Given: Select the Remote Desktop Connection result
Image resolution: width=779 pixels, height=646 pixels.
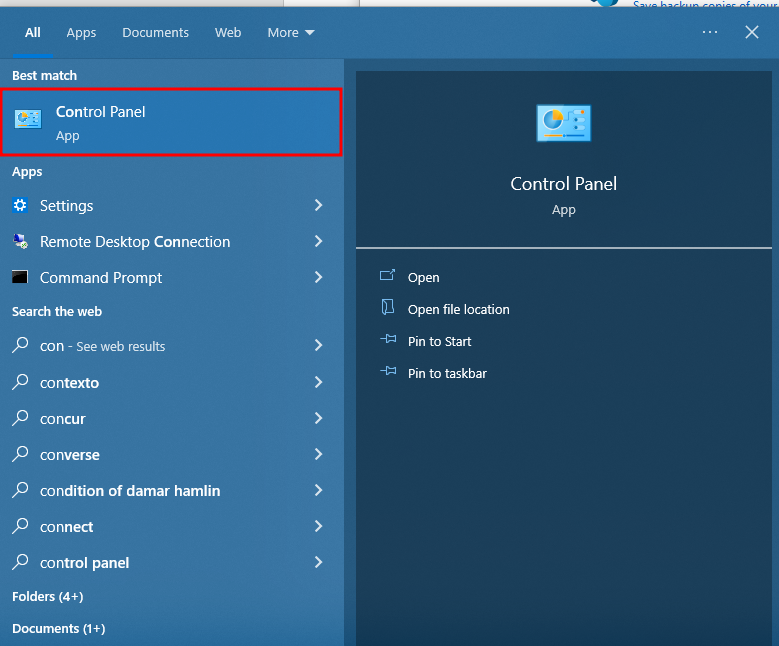Looking at the screenshot, I should 171,242.
